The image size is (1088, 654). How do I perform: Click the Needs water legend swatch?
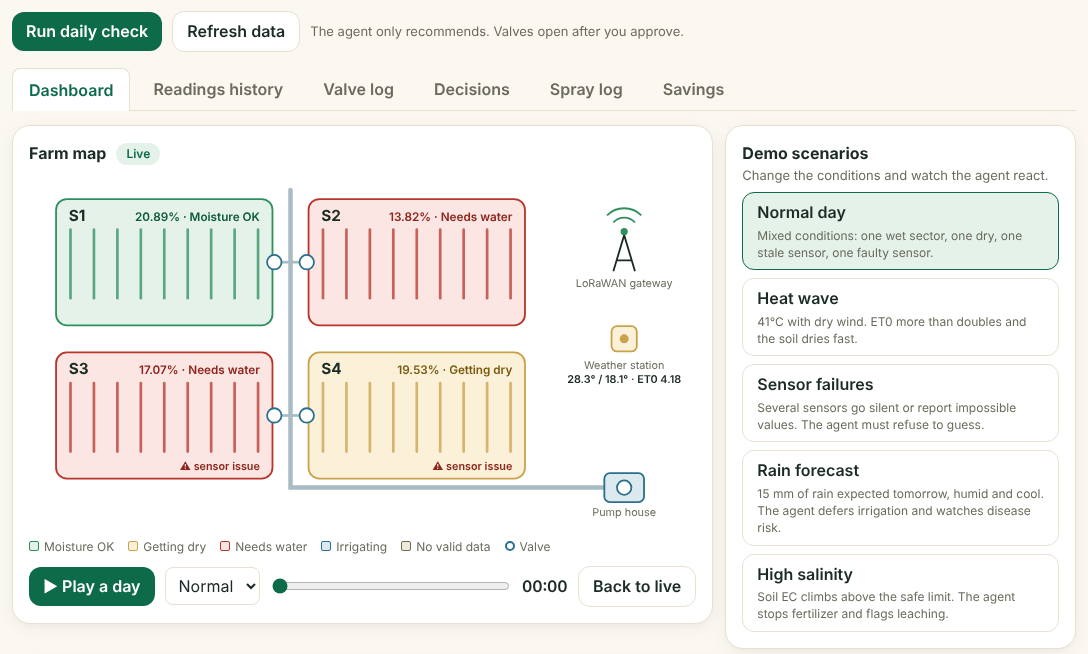coord(225,547)
